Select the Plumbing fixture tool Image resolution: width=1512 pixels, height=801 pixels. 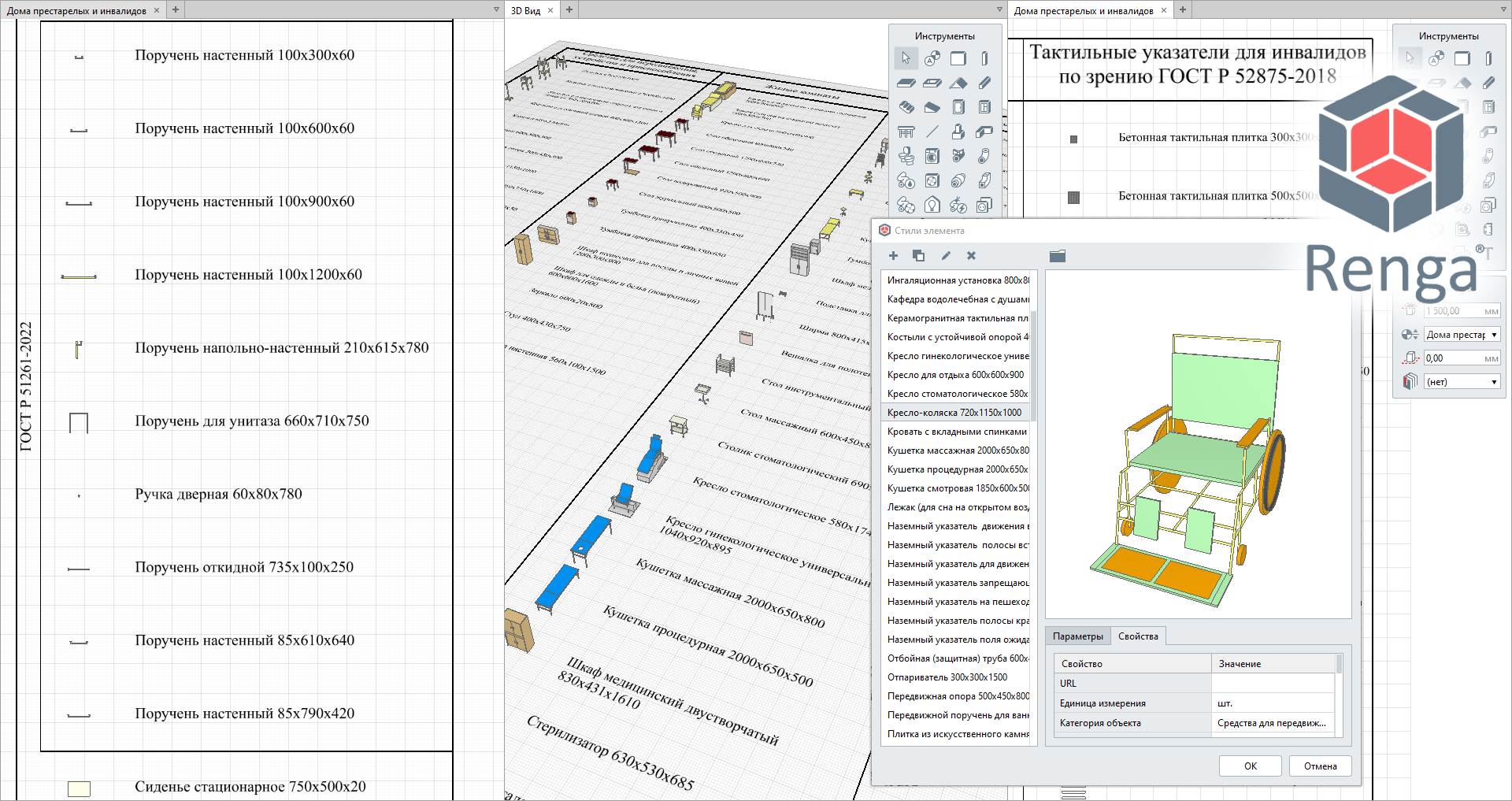point(906,156)
